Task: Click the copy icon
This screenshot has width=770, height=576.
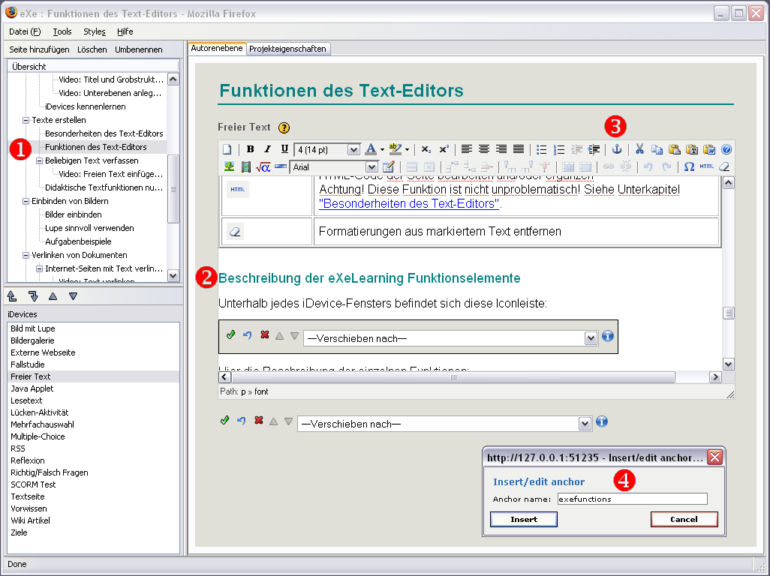Action: (x=657, y=149)
